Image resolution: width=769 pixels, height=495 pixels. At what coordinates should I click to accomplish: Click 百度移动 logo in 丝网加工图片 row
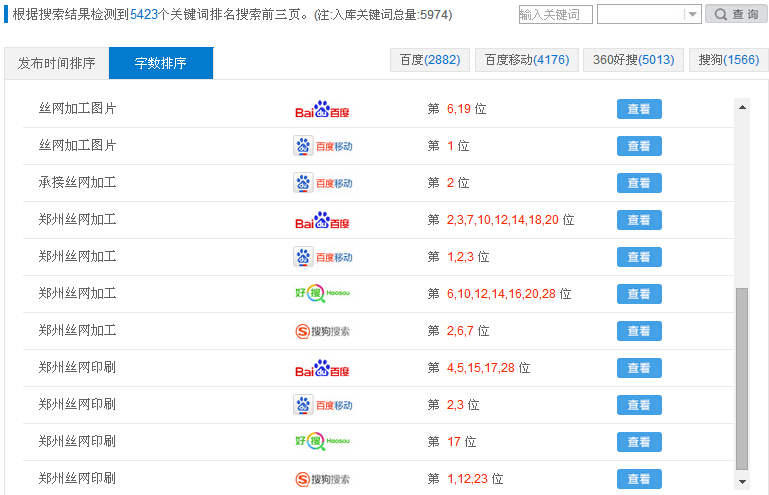tap(323, 146)
